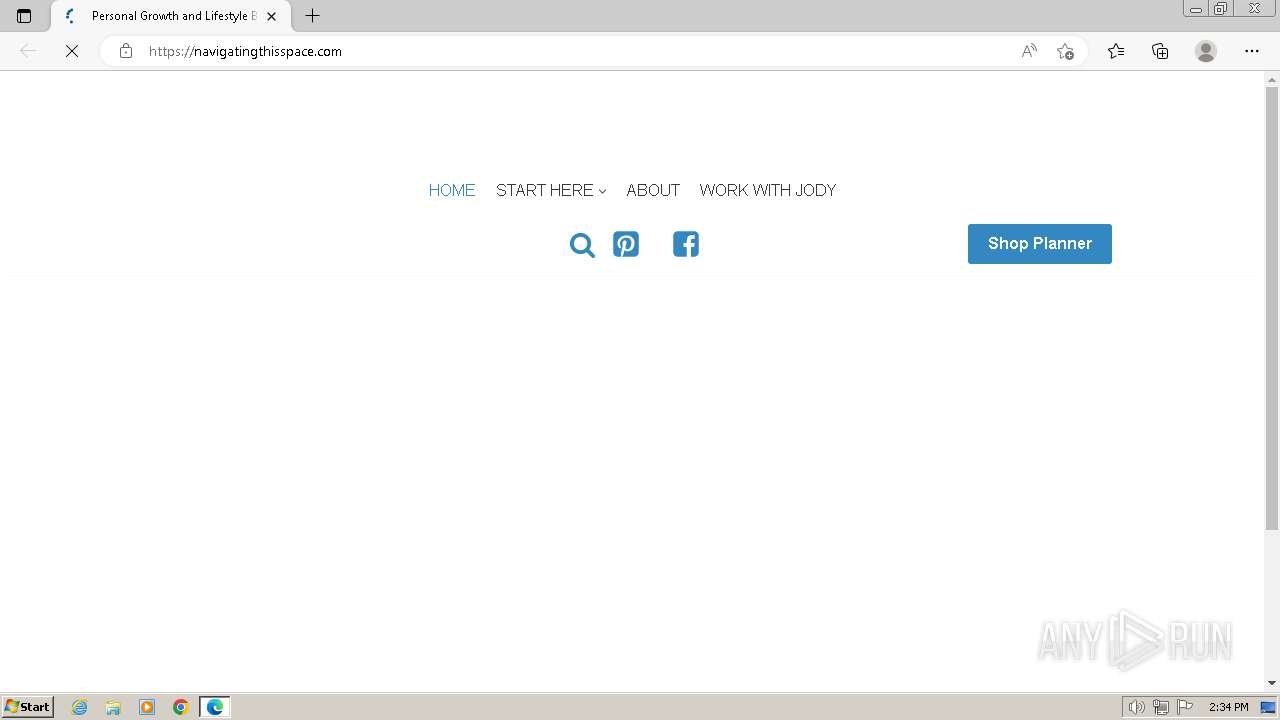Open the volume speaker tray icon
This screenshot has width=1280, height=720.
point(1136,707)
